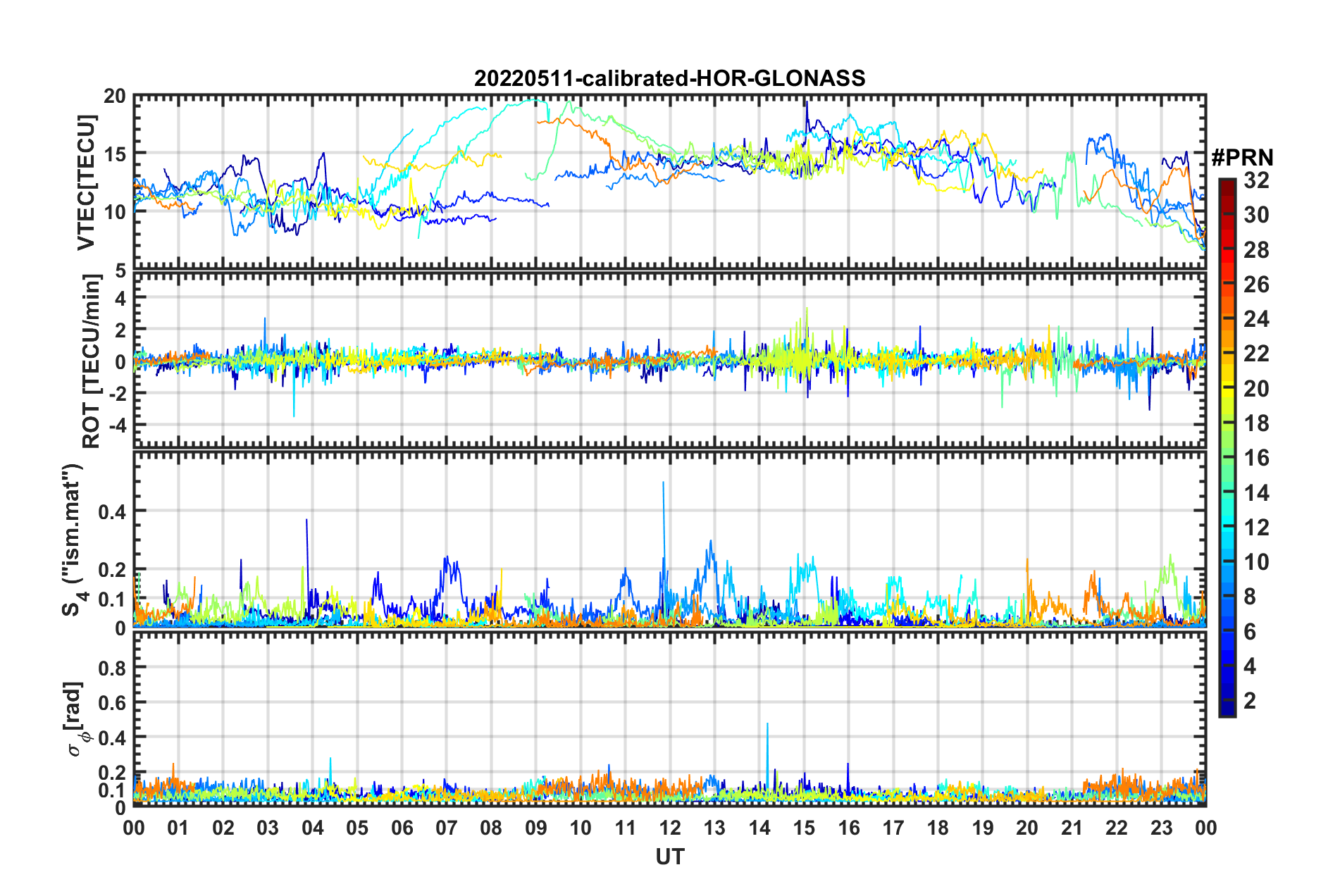Click colorbar tick label 32
The width and height of the screenshot is (1340, 896).
click(x=1256, y=180)
